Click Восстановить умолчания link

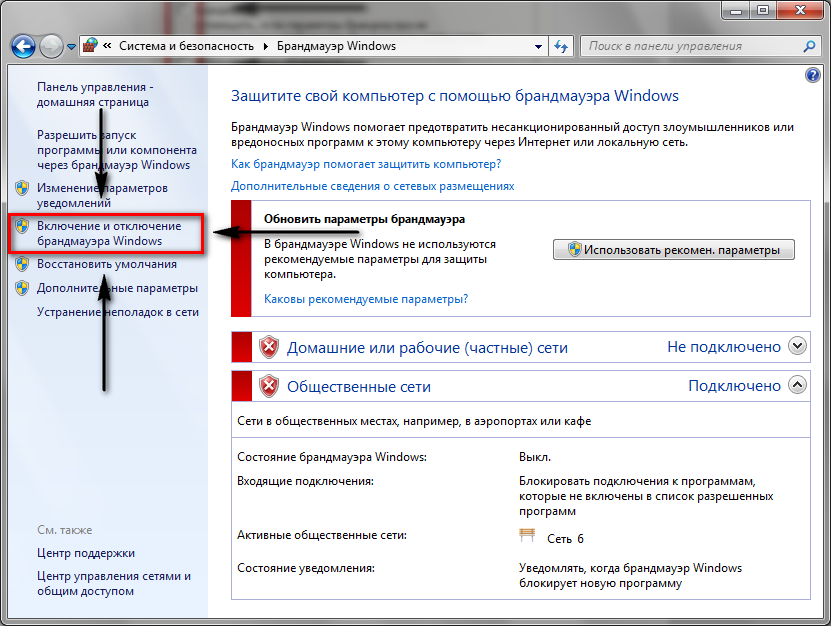pyautogui.click(x=107, y=264)
